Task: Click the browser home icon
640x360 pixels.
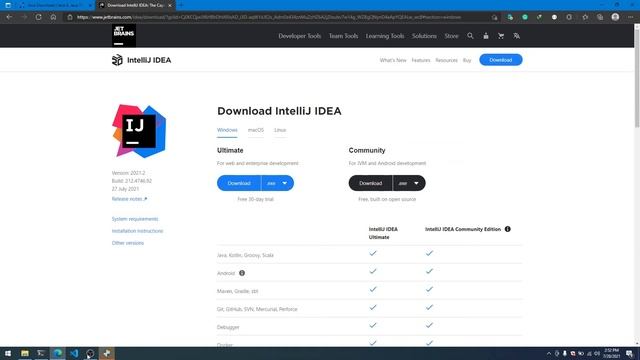Action: pyautogui.click(x=53, y=17)
